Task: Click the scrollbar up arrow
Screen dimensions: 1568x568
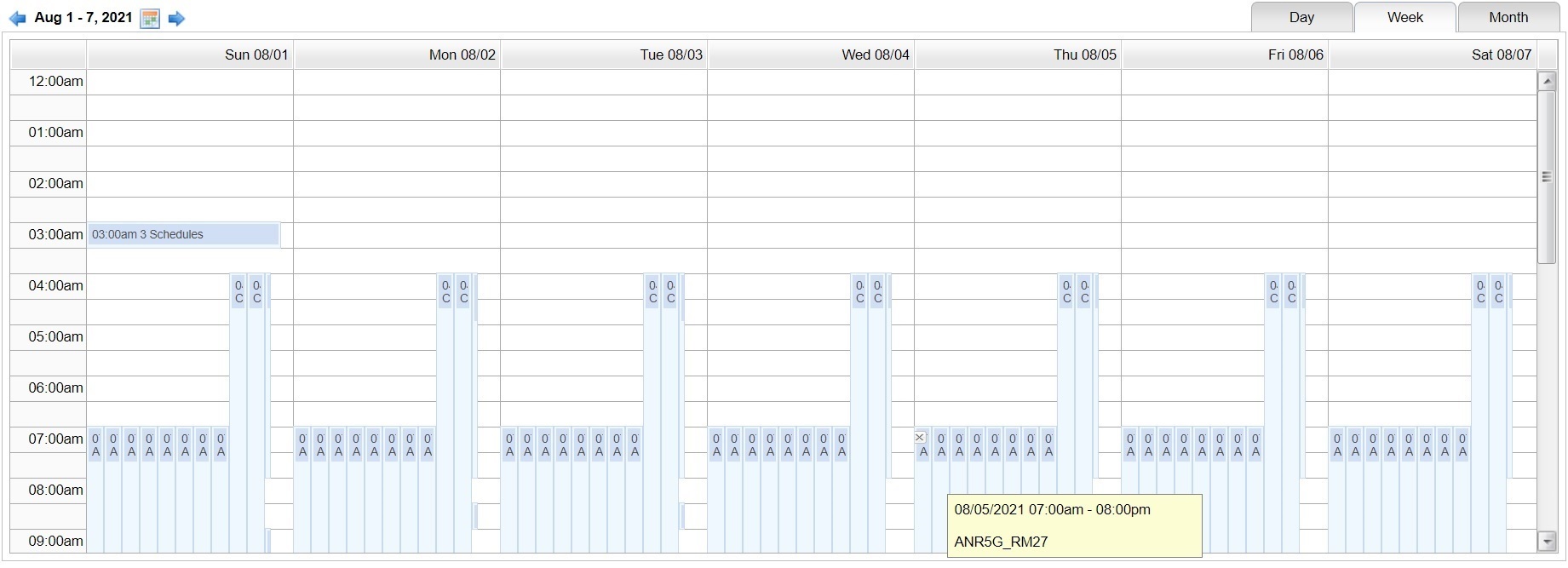Action: coord(1547,81)
